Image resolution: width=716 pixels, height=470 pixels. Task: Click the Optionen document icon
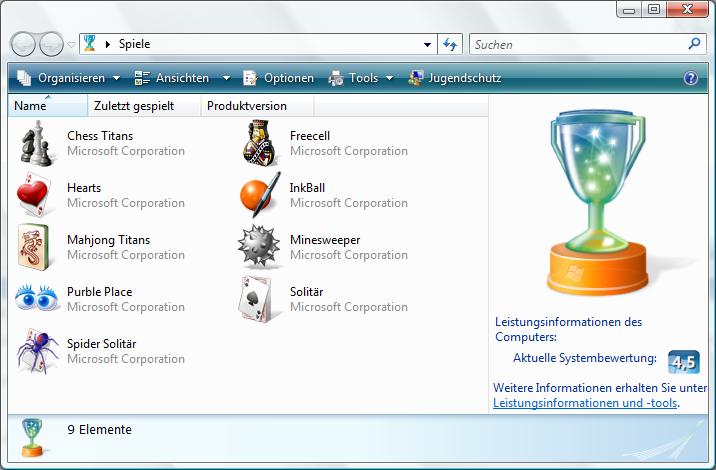(250, 78)
